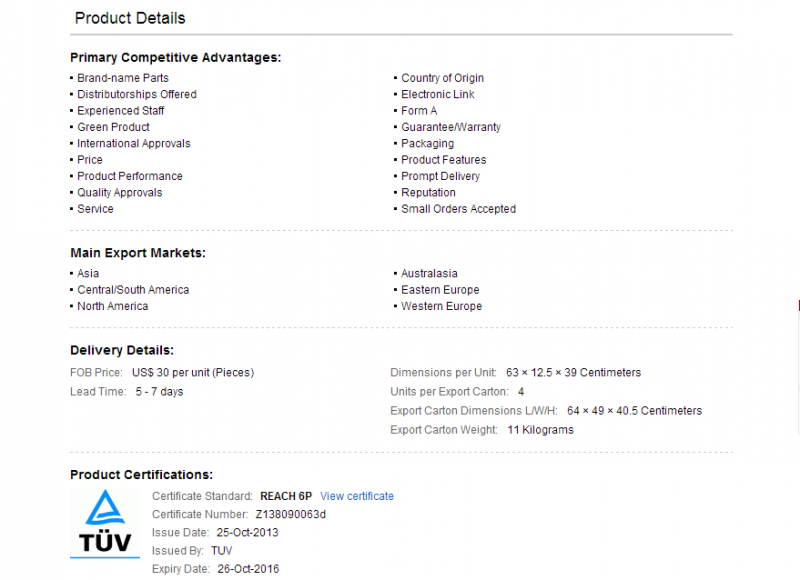This screenshot has height=580, width=800.
Task: Select the Brand-name Parts advantage item
Action: [x=122, y=78]
